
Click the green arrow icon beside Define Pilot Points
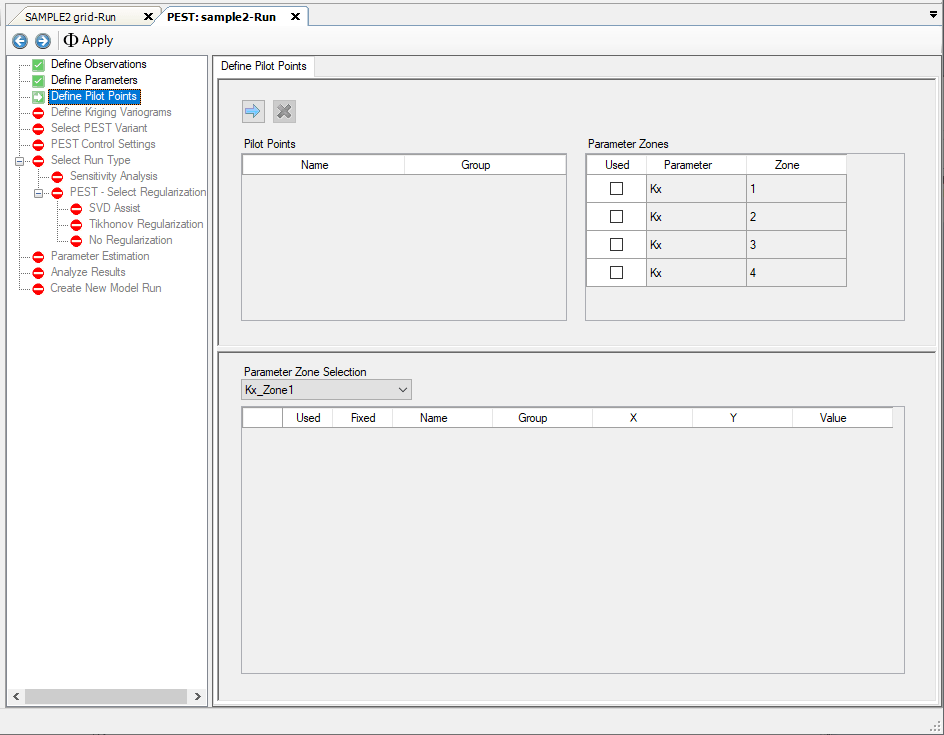click(36, 96)
